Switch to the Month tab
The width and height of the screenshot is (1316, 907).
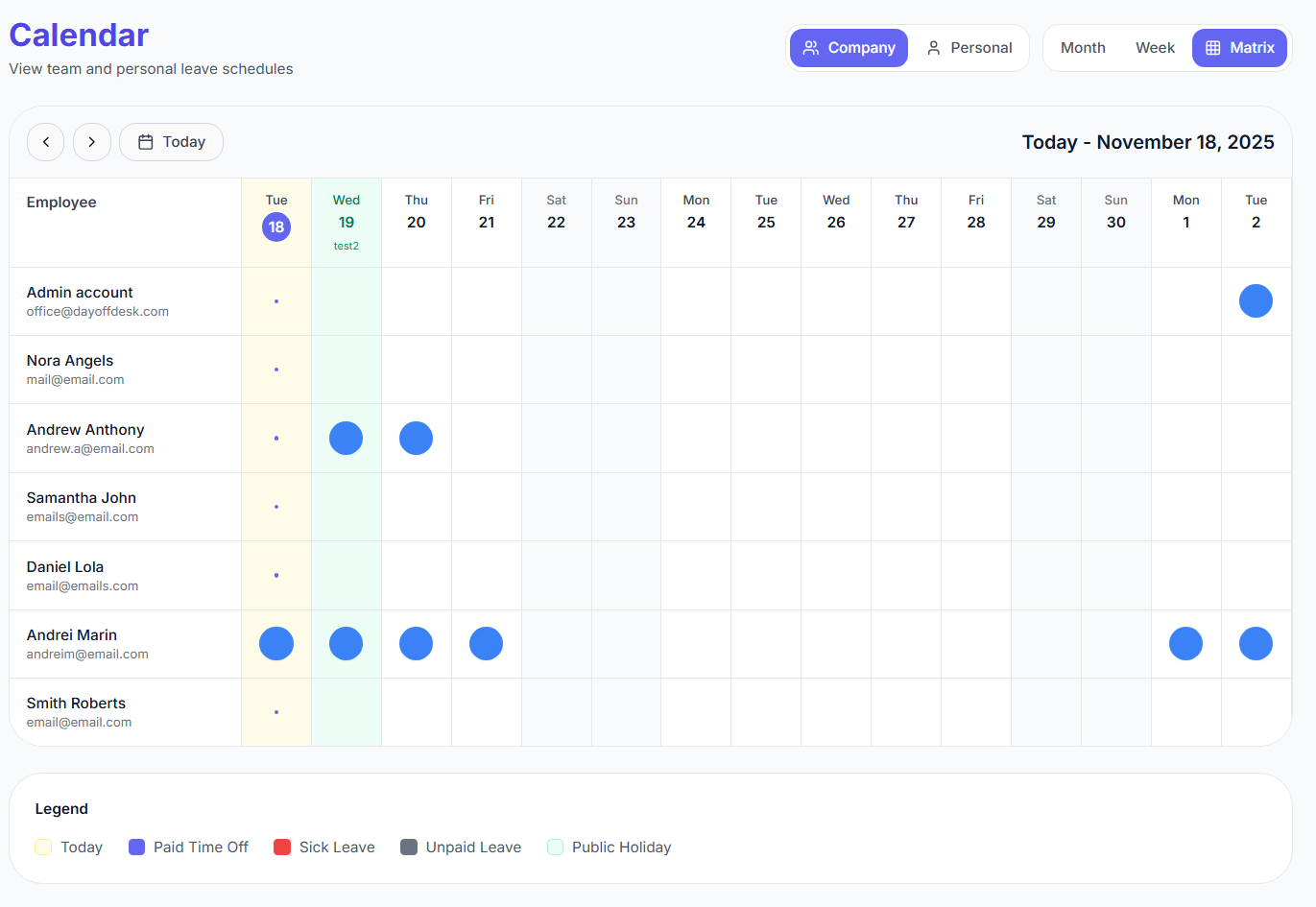click(x=1083, y=47)
